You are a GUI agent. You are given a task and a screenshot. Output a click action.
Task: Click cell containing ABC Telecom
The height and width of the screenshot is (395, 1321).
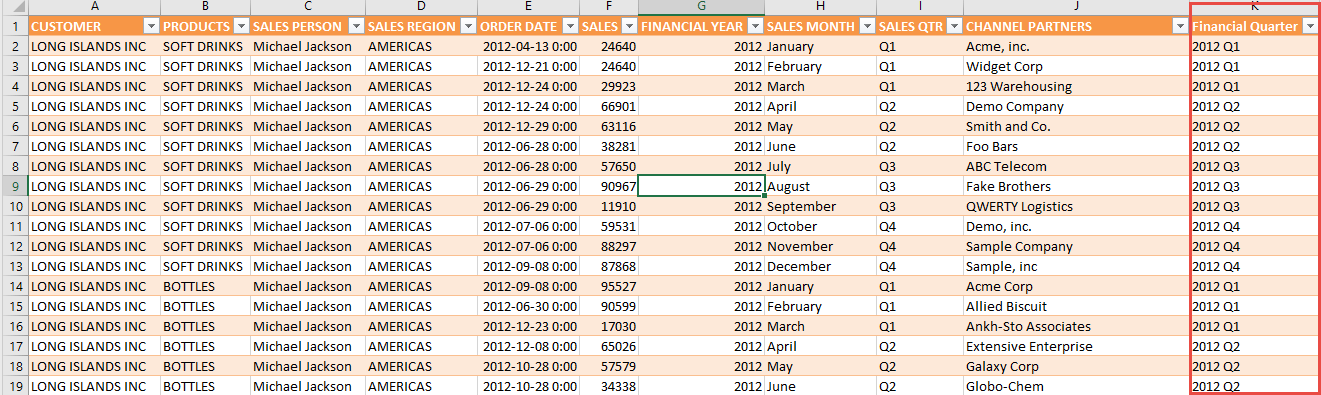1077,166
